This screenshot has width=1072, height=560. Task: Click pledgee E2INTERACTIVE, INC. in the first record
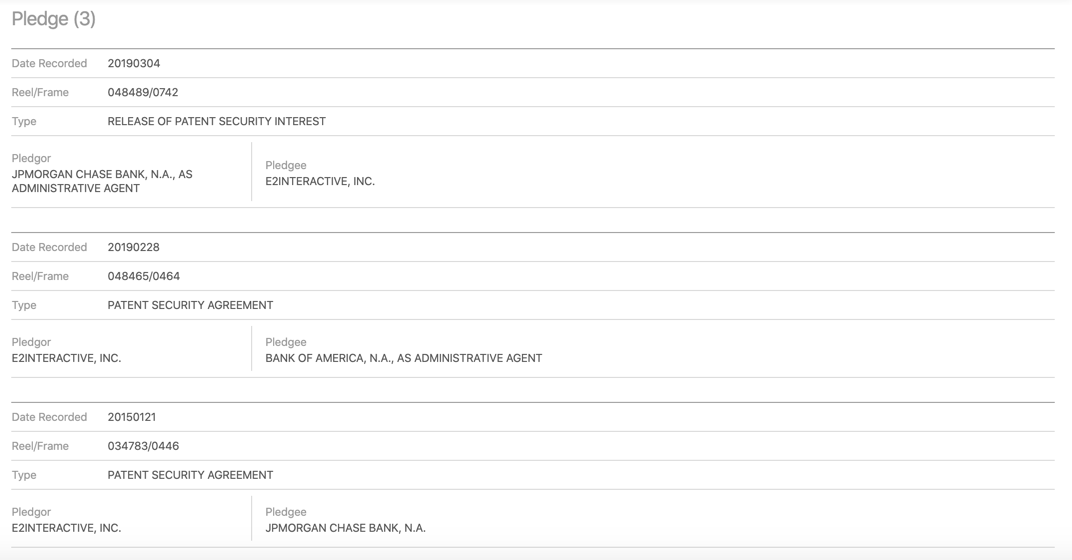pos(319,181)
